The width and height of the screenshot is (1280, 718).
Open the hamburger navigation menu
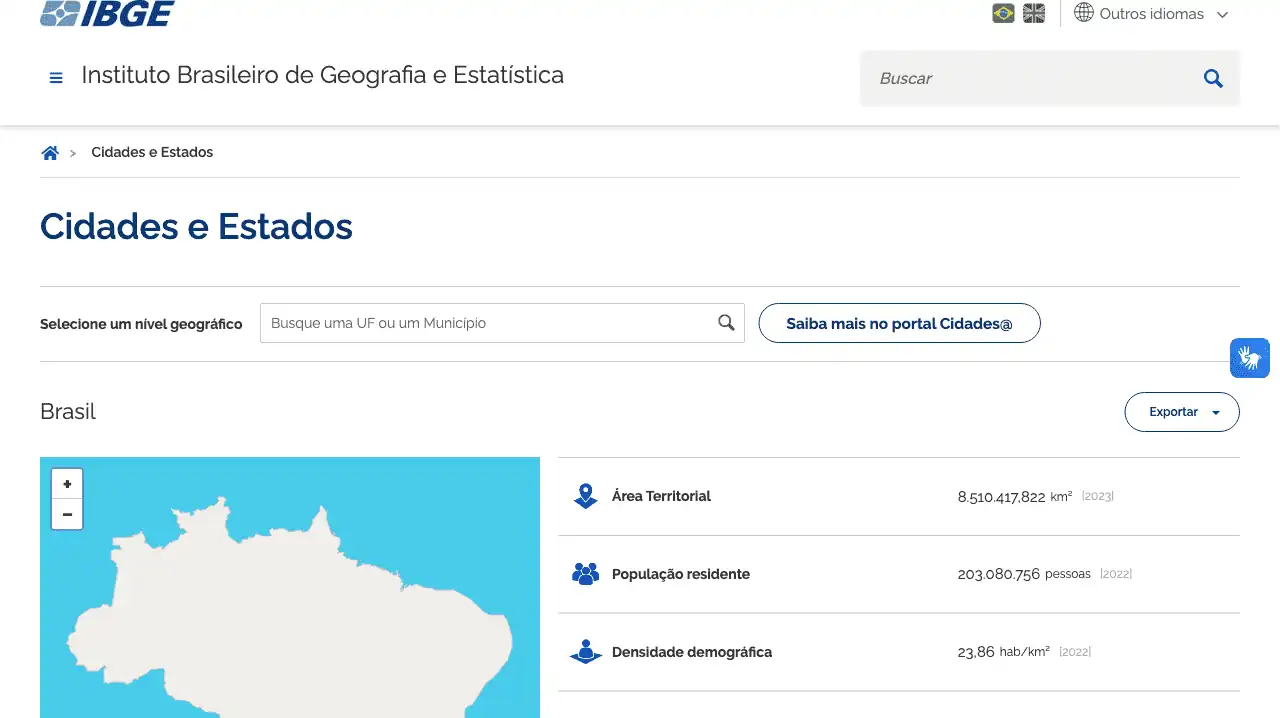(x=56, y=77)
